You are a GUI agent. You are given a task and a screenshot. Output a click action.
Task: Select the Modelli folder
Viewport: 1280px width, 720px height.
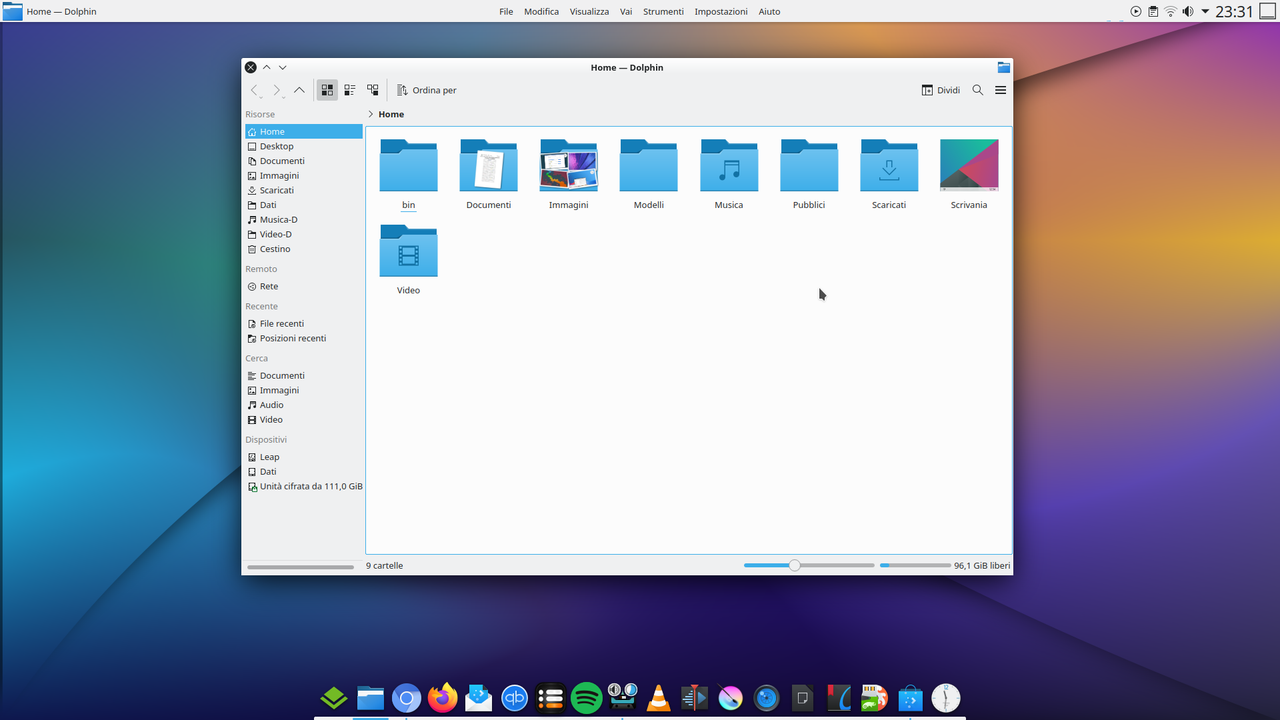tap(648, 166)
